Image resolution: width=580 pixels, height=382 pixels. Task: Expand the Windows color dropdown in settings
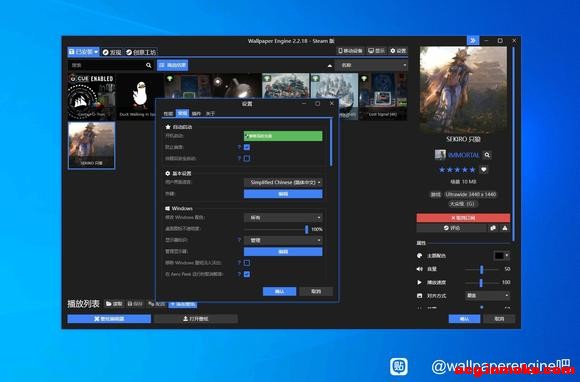pos(283,217)
